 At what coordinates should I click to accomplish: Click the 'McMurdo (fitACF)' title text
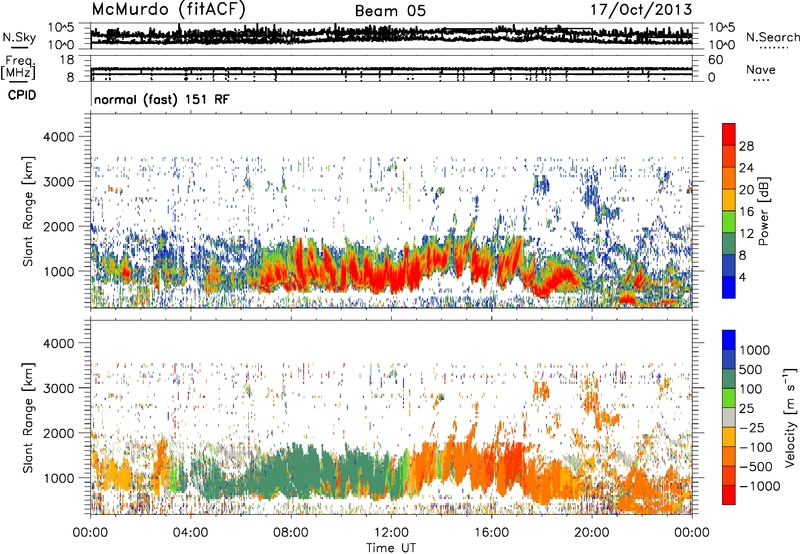pyautogui.click(x=168, y=10)
